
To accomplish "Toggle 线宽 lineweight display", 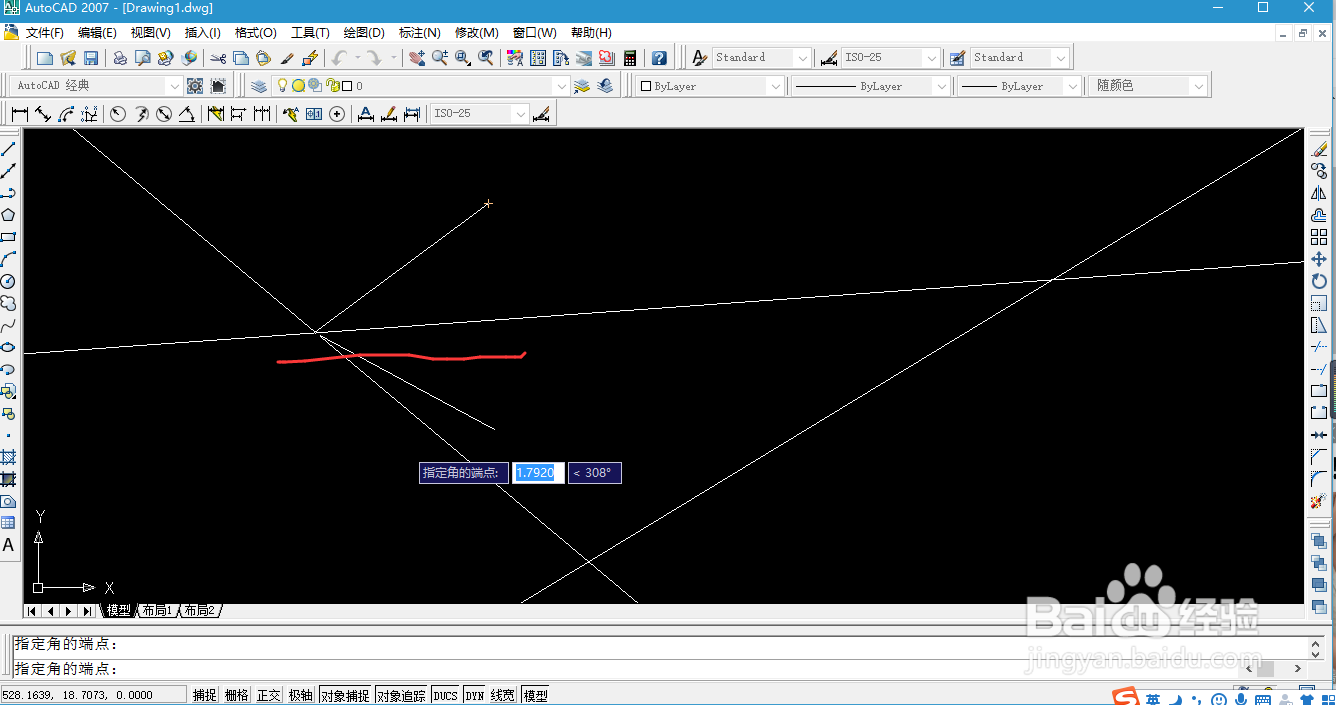I will pyautogui.click(x=503, y=695).
